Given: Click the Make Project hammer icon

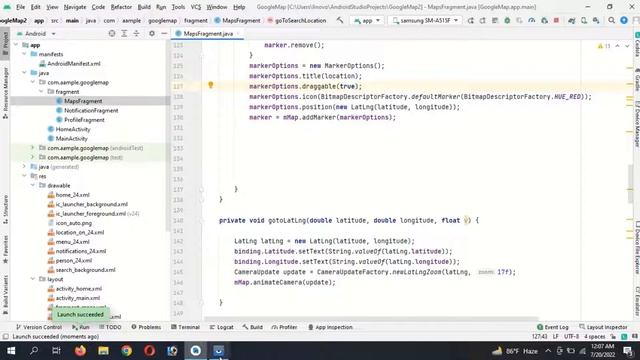Looking at the screenshot, I should coord(340,20).
